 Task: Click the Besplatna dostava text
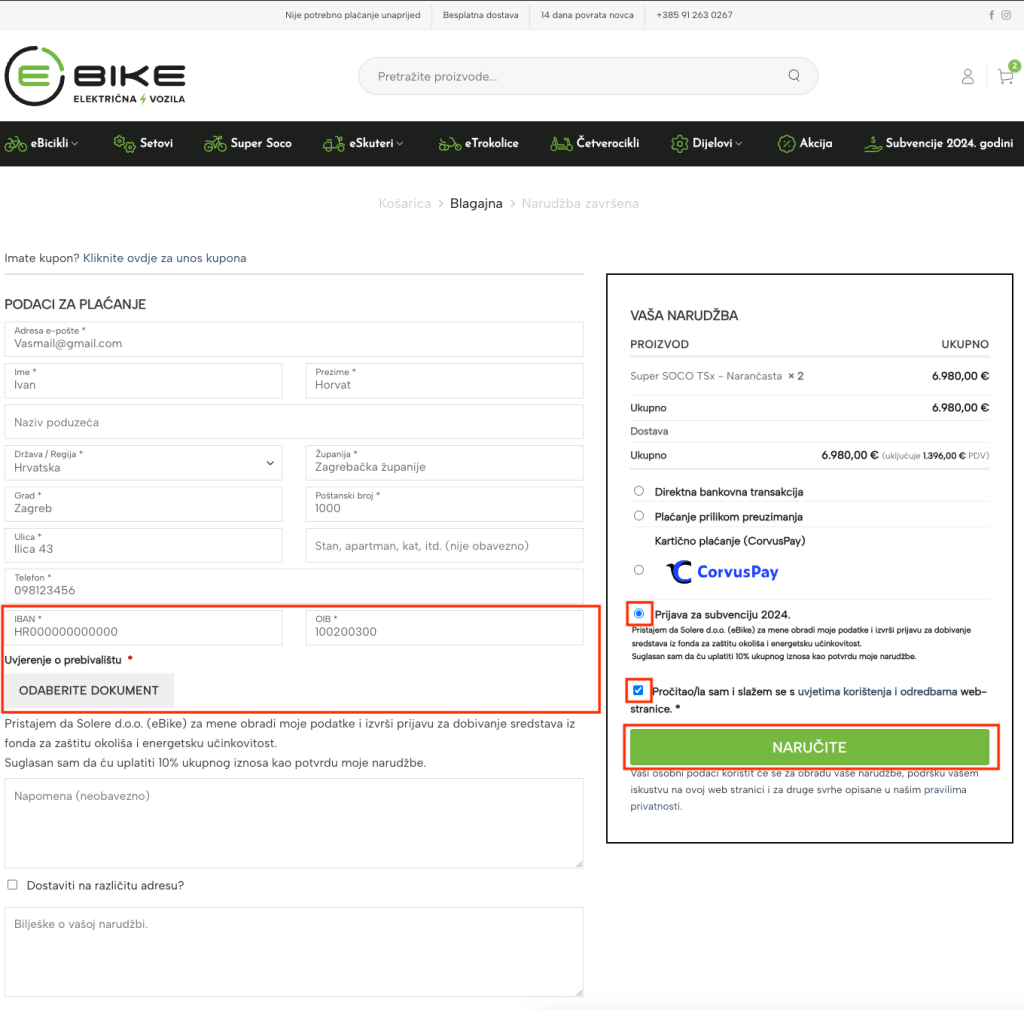point(481,15)
